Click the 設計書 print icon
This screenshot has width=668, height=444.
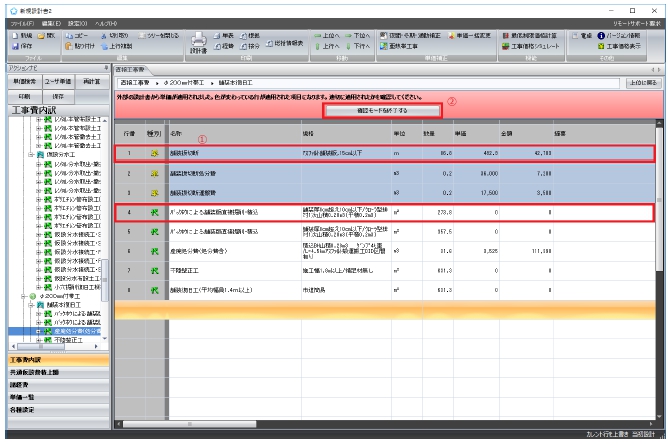[x=198, y=41]
